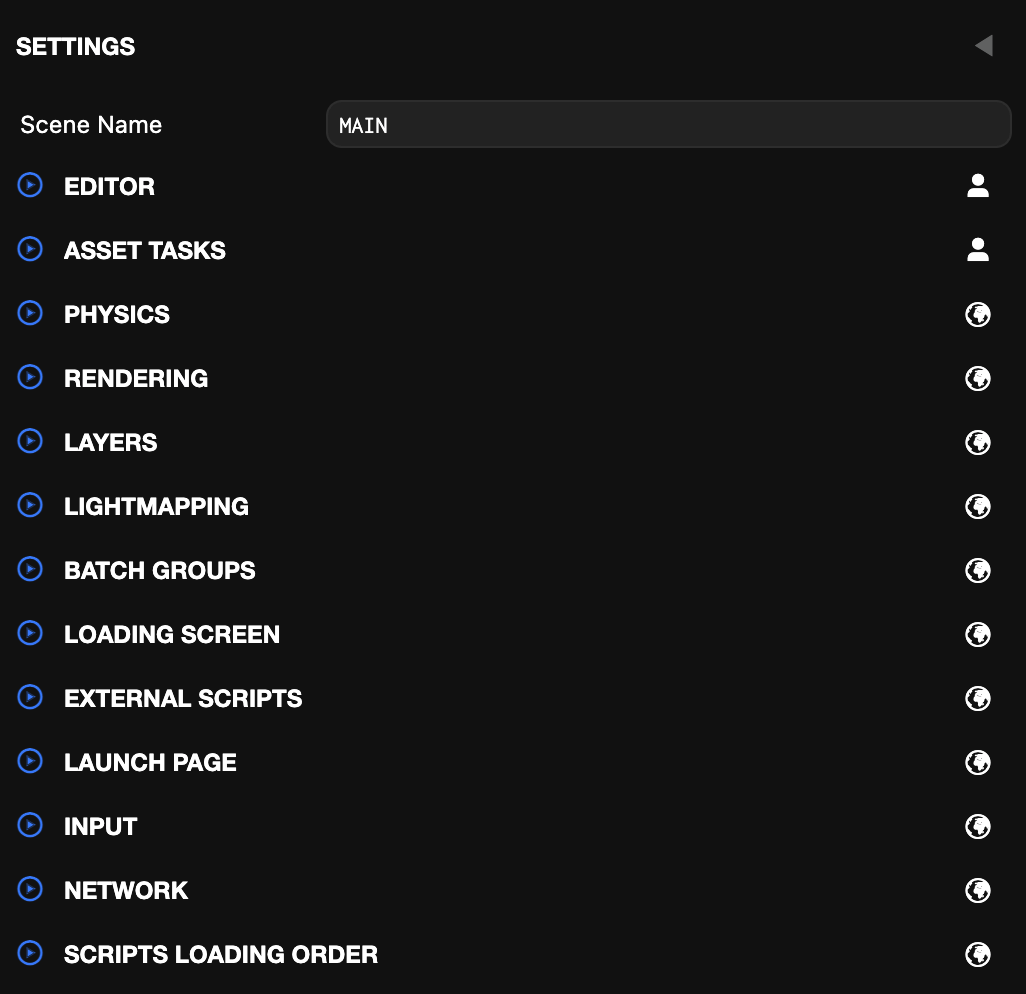Click the globe icon beside Batch Groups
The width and height of the screenshot is (1026, 994).
pyautogui.click(x=978, y=570)
